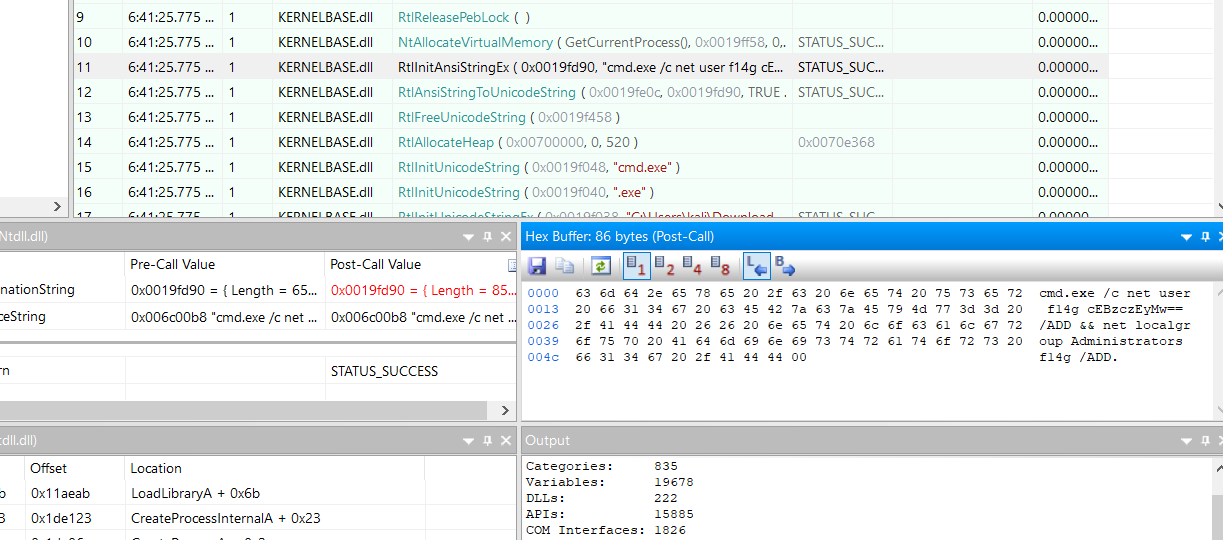The image size is (1223, 540).
Task: Switch hex view to big endian
Action: pos(785,266)
